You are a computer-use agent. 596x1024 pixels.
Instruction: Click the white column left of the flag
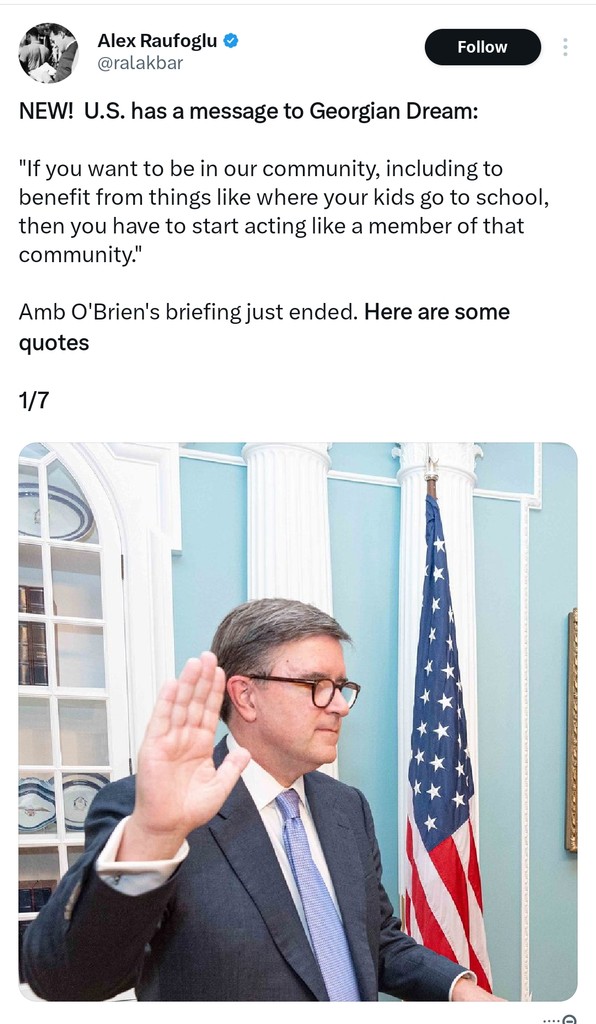tap(288, 529)
